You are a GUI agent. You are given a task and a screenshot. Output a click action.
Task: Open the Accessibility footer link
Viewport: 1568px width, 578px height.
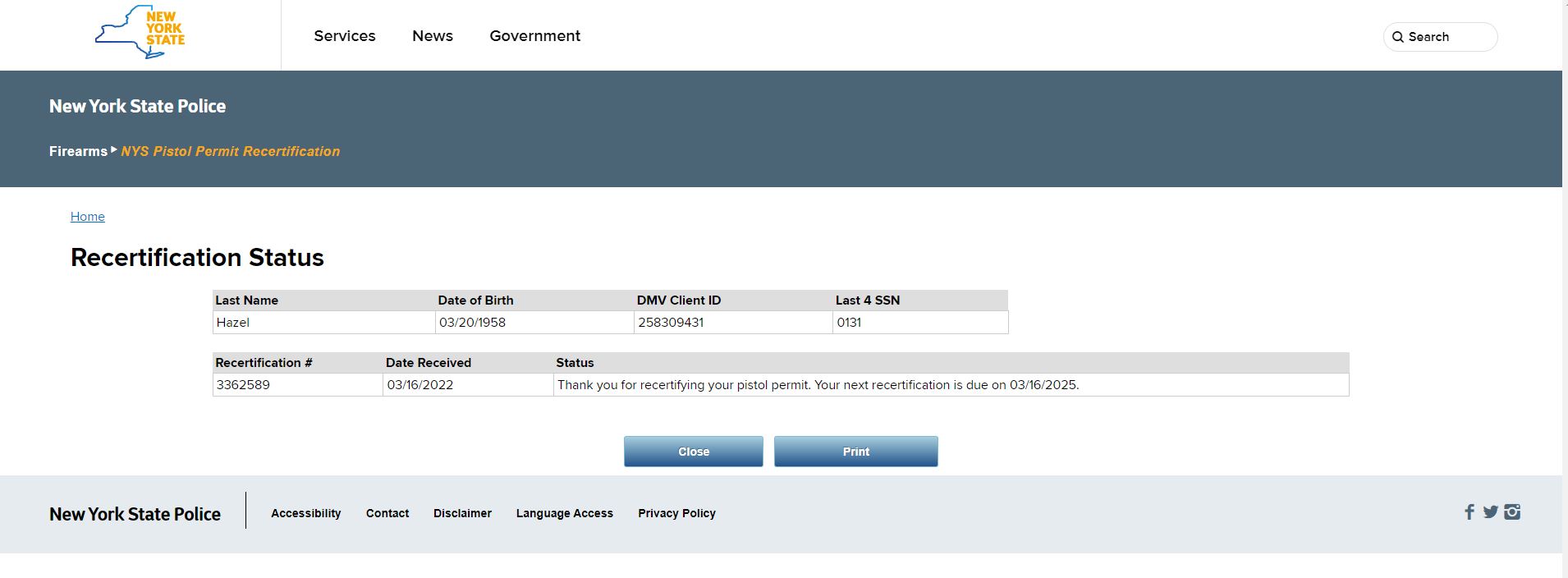pyautogui.click(x=306, y=513)
